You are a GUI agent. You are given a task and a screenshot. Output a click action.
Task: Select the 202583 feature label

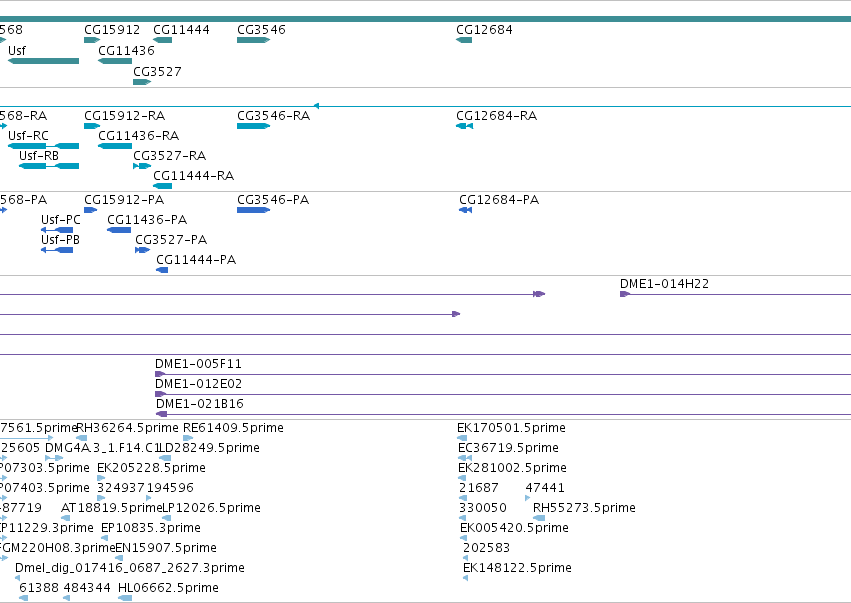point(486,548)
